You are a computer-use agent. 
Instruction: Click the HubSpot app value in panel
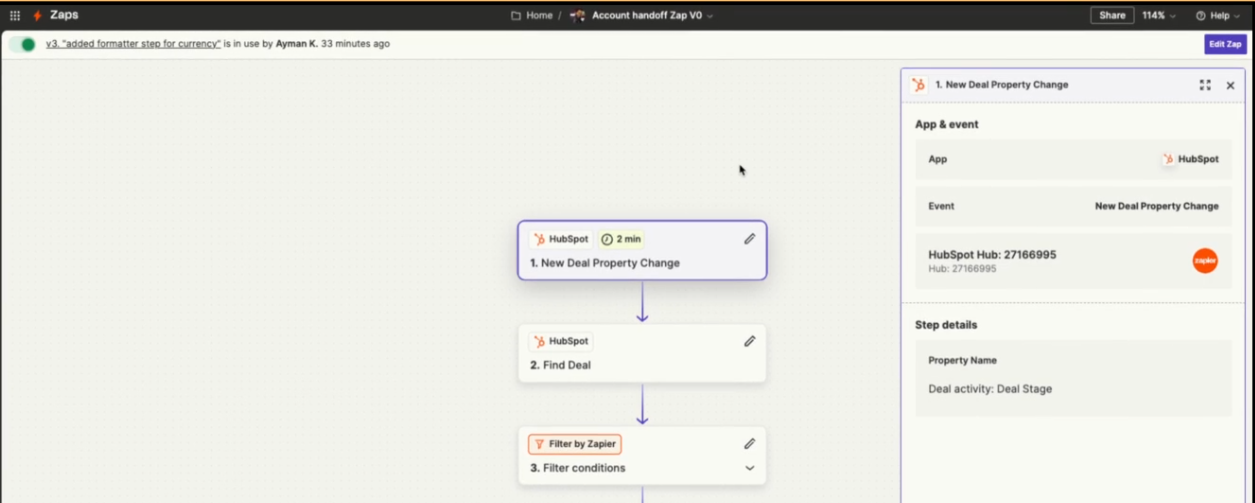point(1190,159)
